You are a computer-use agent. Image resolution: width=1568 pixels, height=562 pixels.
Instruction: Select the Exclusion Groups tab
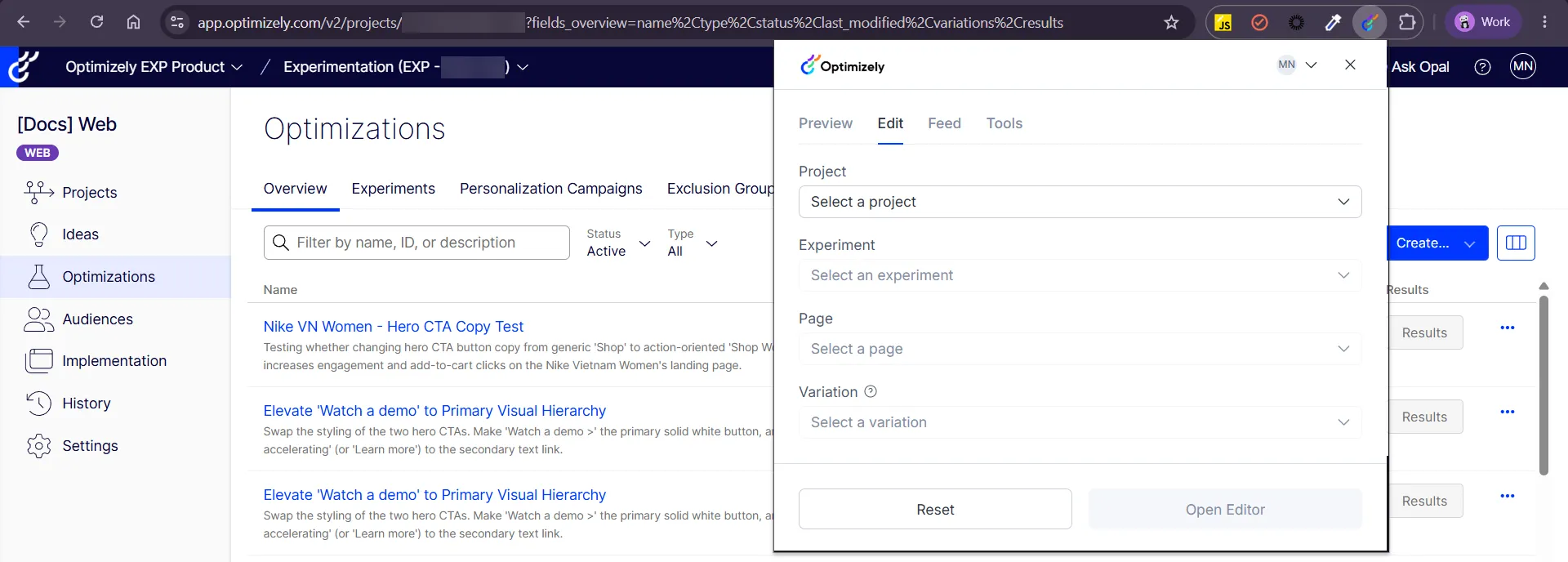tap(719, 189)
